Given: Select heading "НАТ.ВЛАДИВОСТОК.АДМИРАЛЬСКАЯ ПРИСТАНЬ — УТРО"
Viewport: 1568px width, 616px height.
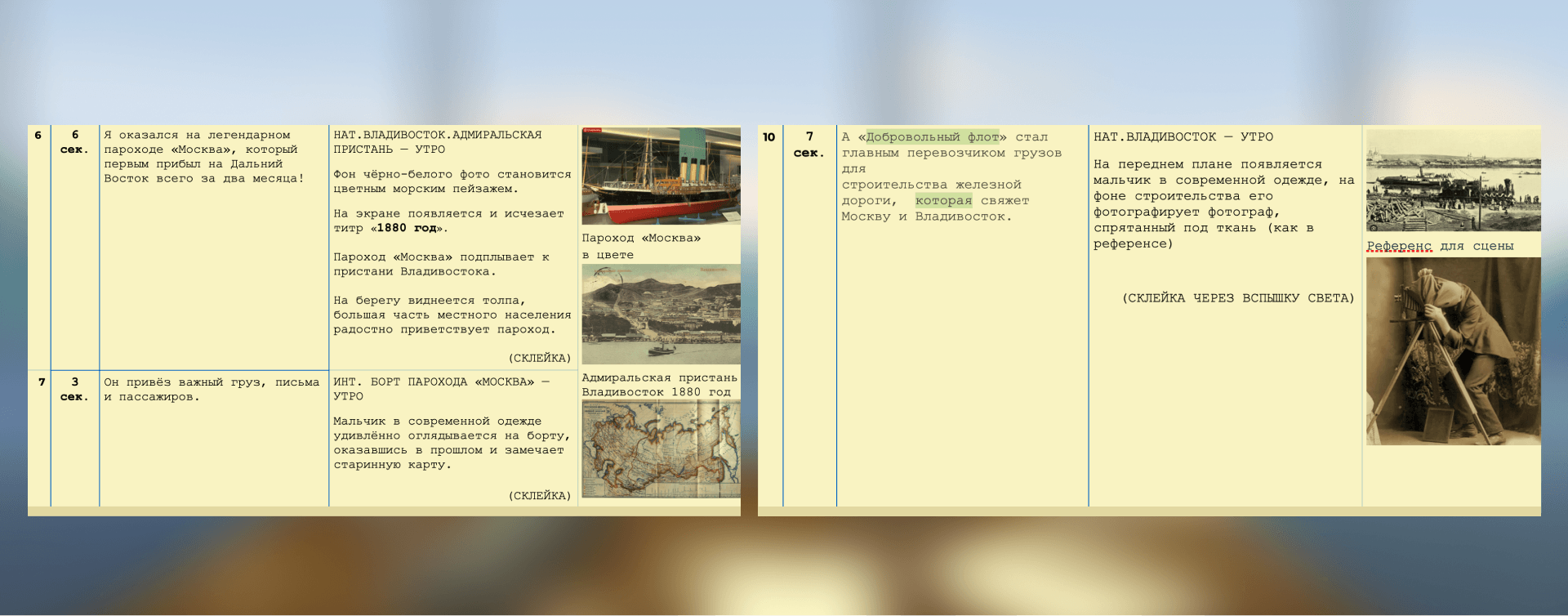Looking at the screenshot, I should pos(438,142).
